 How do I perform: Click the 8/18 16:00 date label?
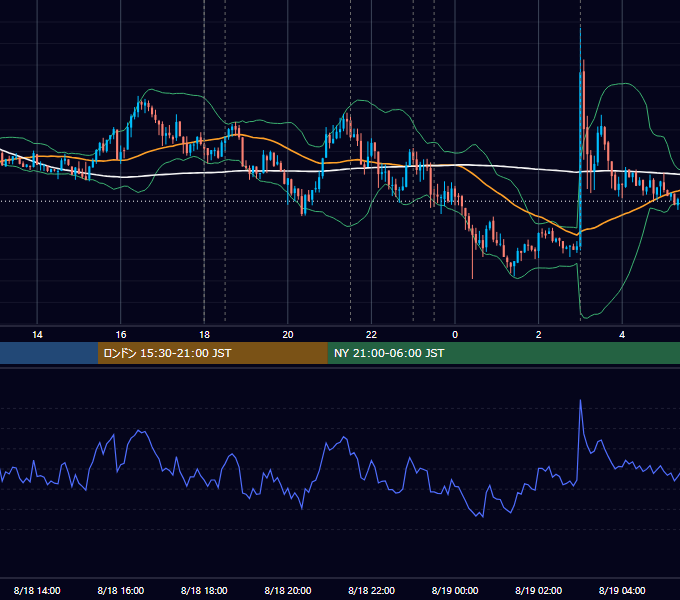tap(121, 590)
